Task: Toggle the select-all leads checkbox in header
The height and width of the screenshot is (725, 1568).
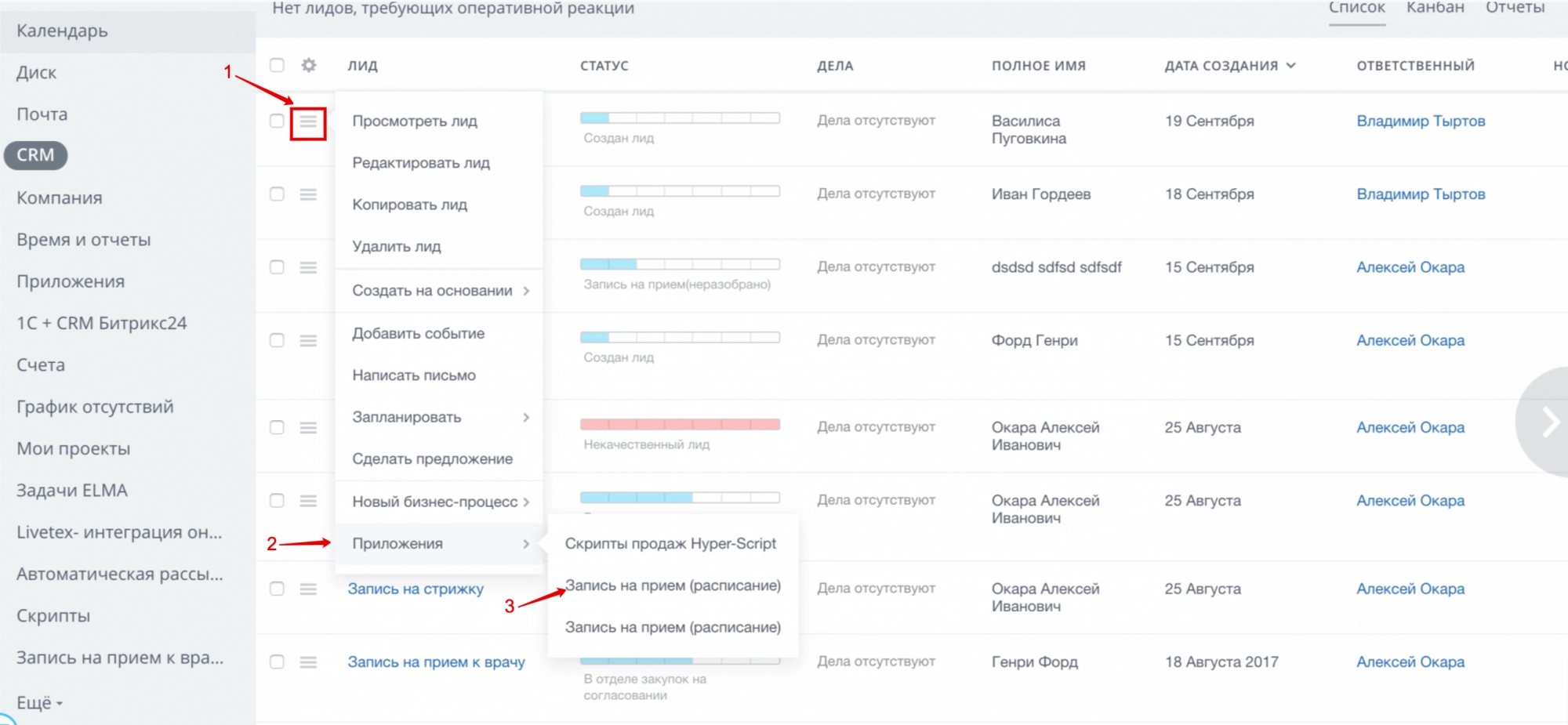Action: point(277,65)
